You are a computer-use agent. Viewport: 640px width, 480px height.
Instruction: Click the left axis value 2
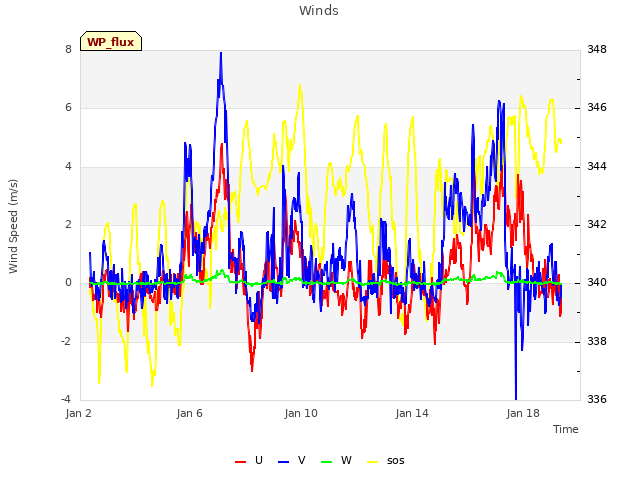click(x=68, y=224)
